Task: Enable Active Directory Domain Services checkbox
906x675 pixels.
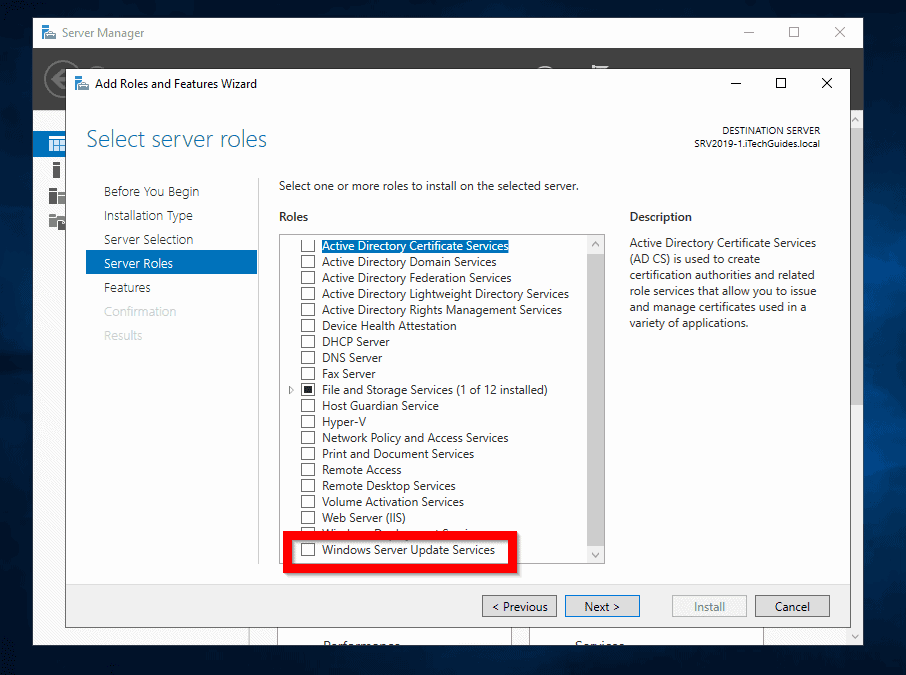Action: click(x=307, y=261)
